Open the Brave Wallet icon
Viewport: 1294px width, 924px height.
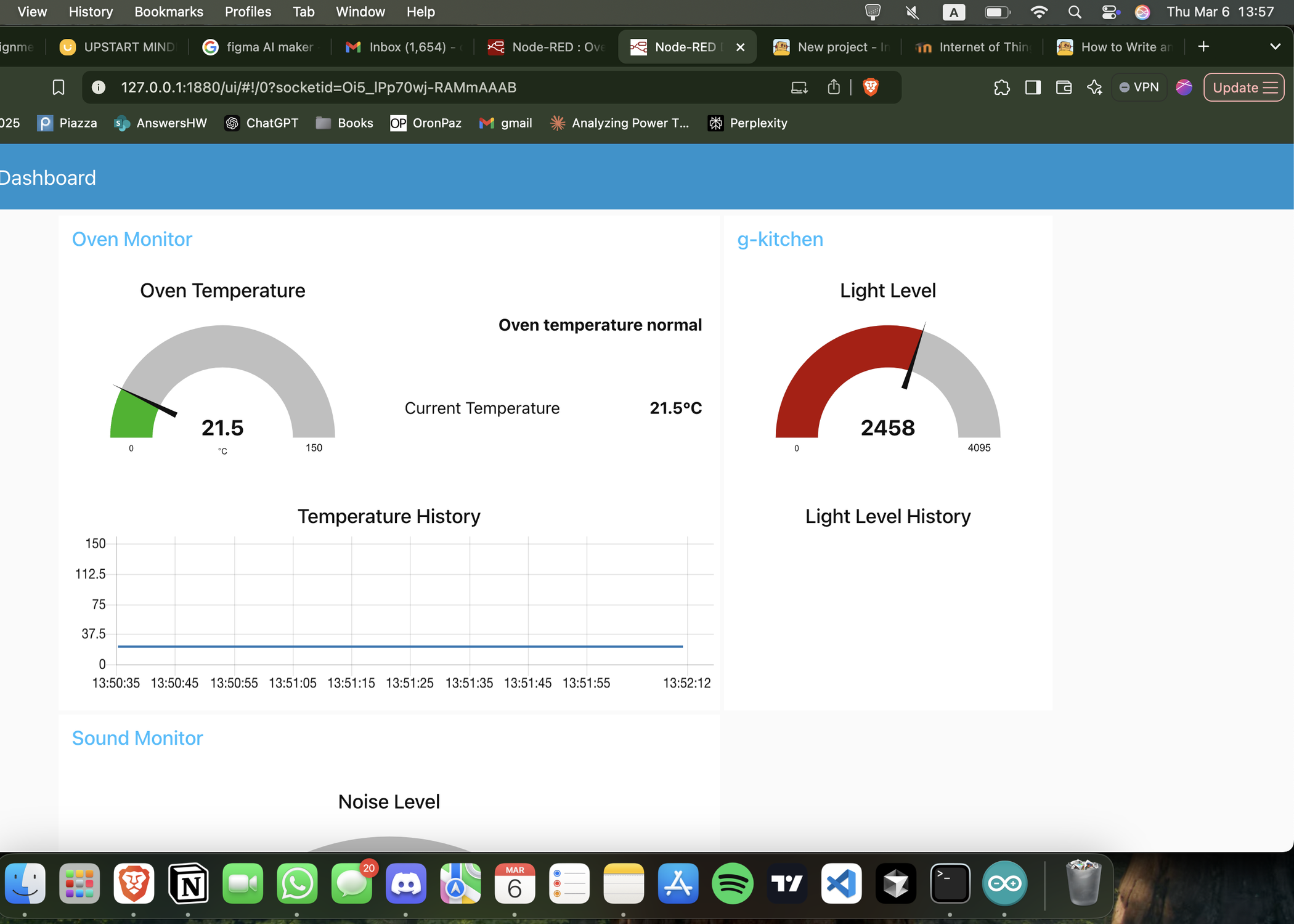click(x=1064, y=87)
